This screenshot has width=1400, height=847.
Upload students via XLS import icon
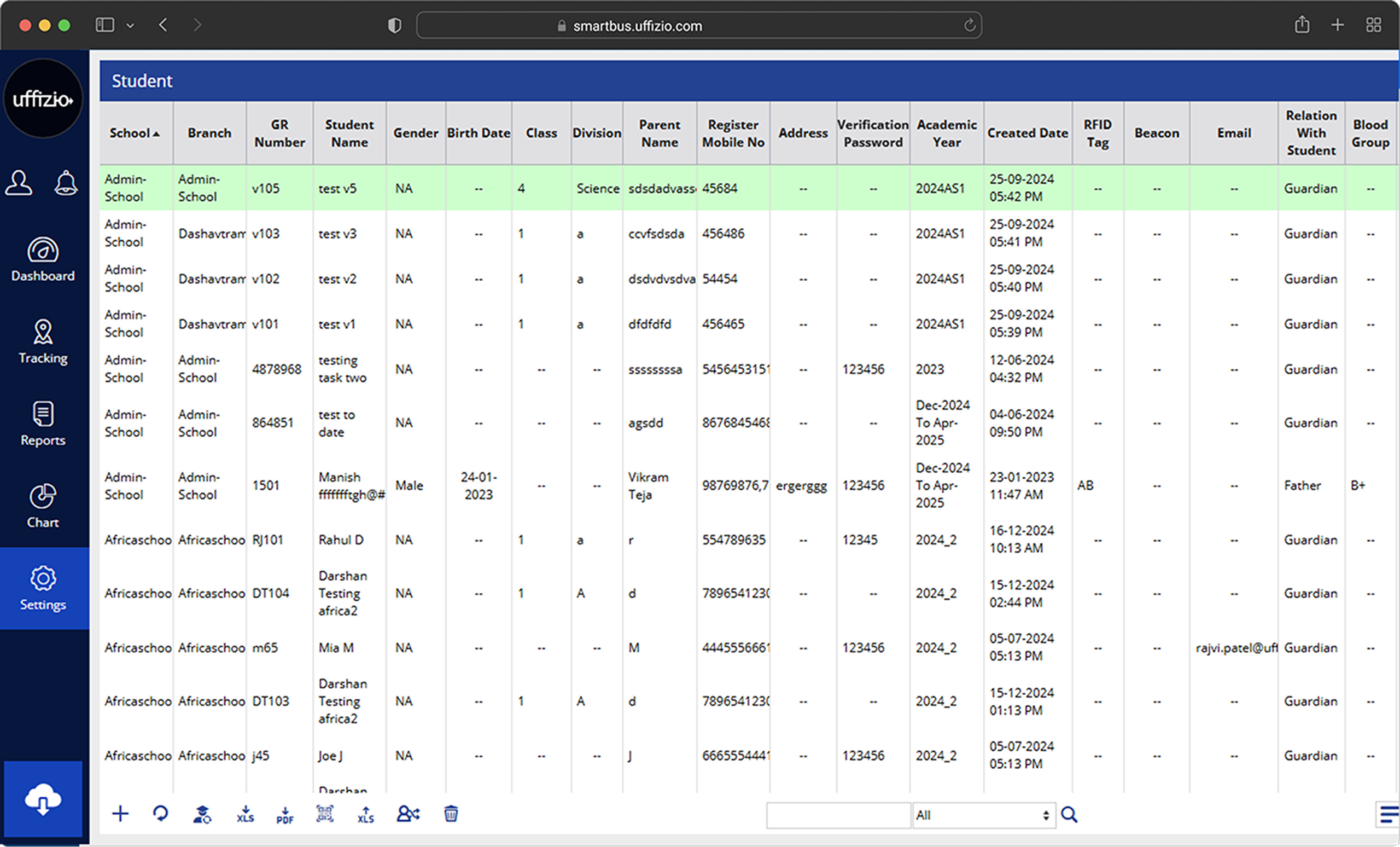point(365,814)
